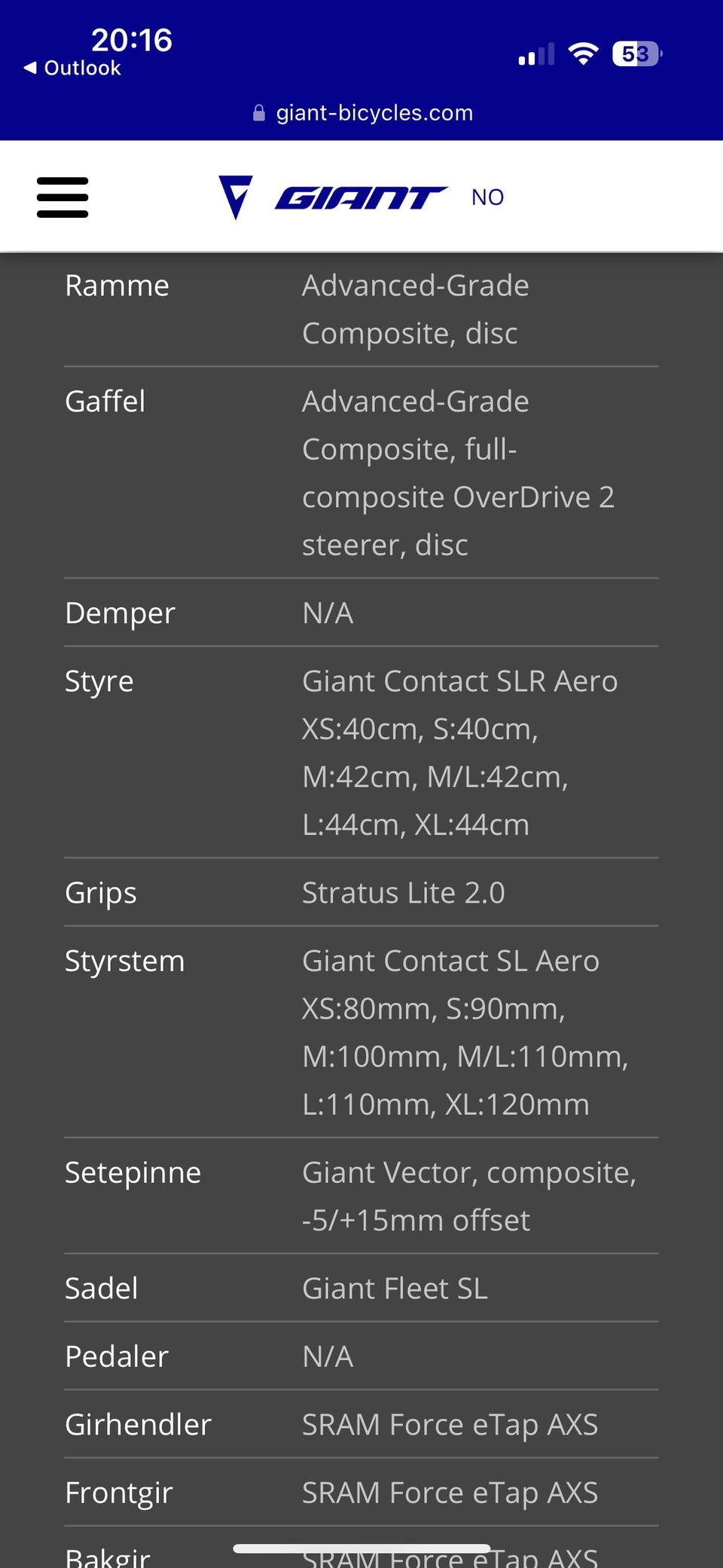Tap the Giant emblem logo icon

[x=235, y=197]
